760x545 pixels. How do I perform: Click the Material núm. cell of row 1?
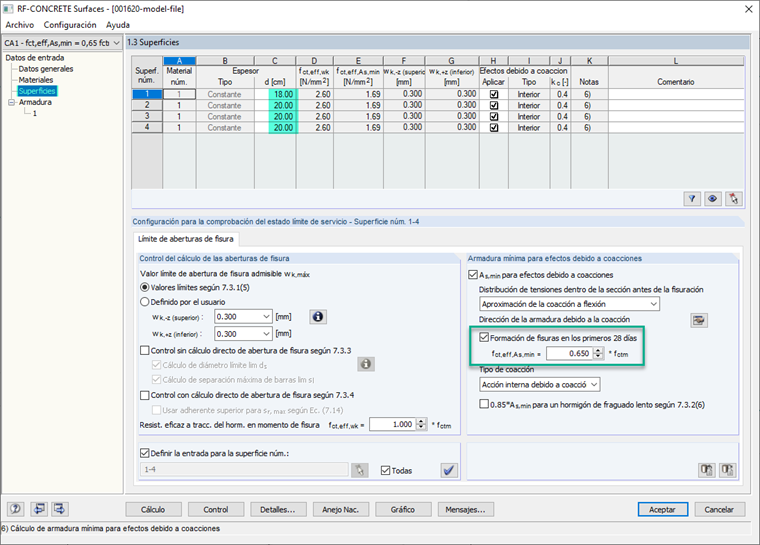(179, 94)
